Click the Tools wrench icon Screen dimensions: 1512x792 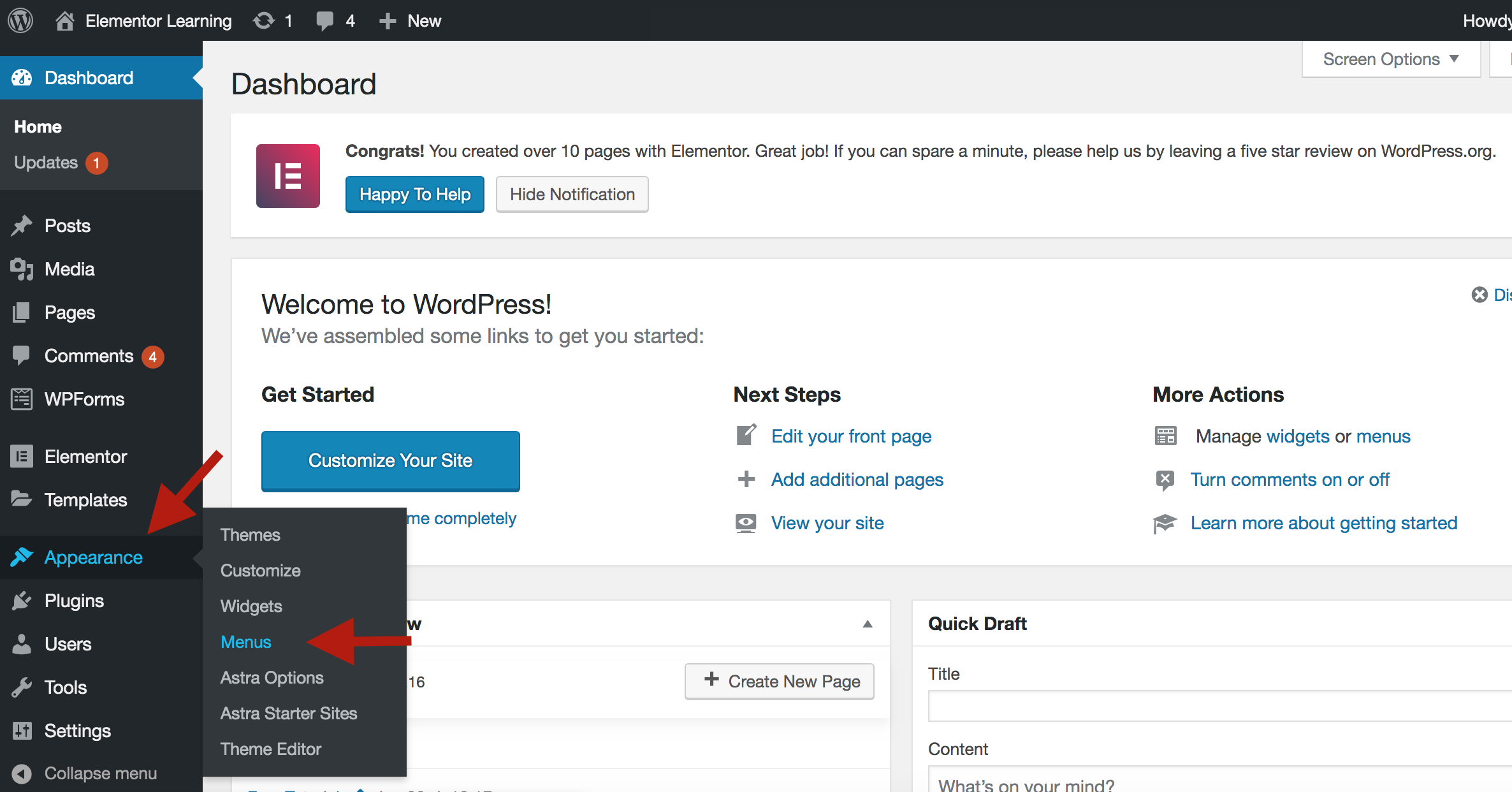[x=22, y=687]
